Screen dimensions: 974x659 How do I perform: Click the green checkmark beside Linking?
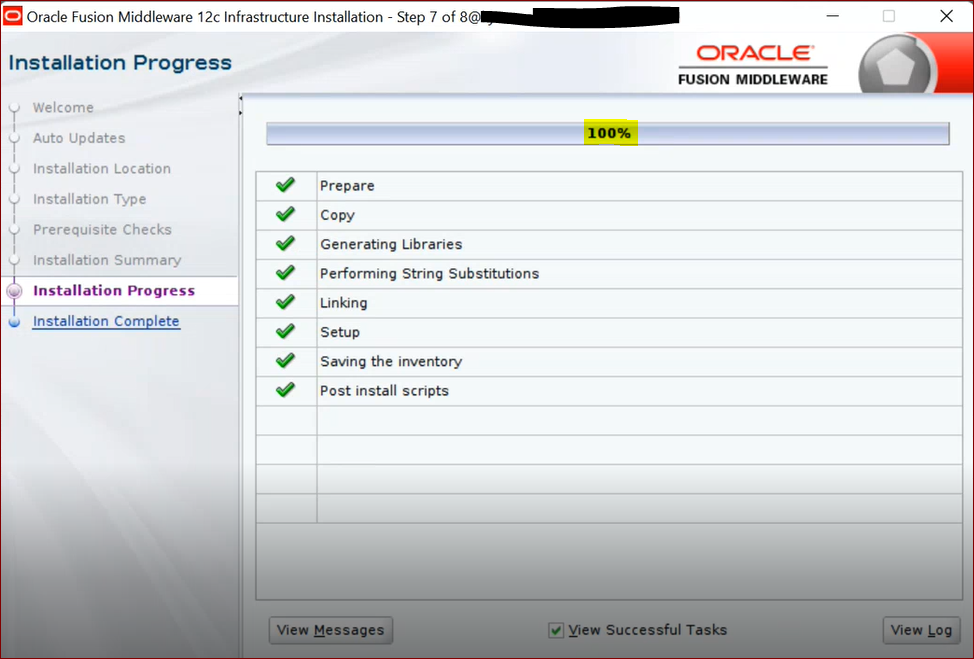(285, 301)
